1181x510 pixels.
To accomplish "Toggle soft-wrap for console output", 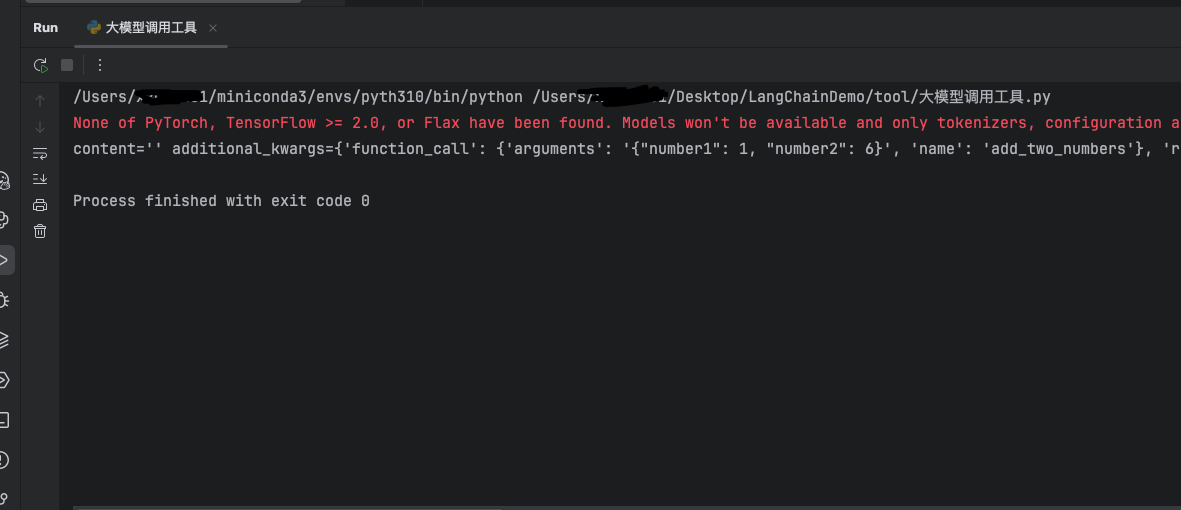I will click(x=40, y=153).
